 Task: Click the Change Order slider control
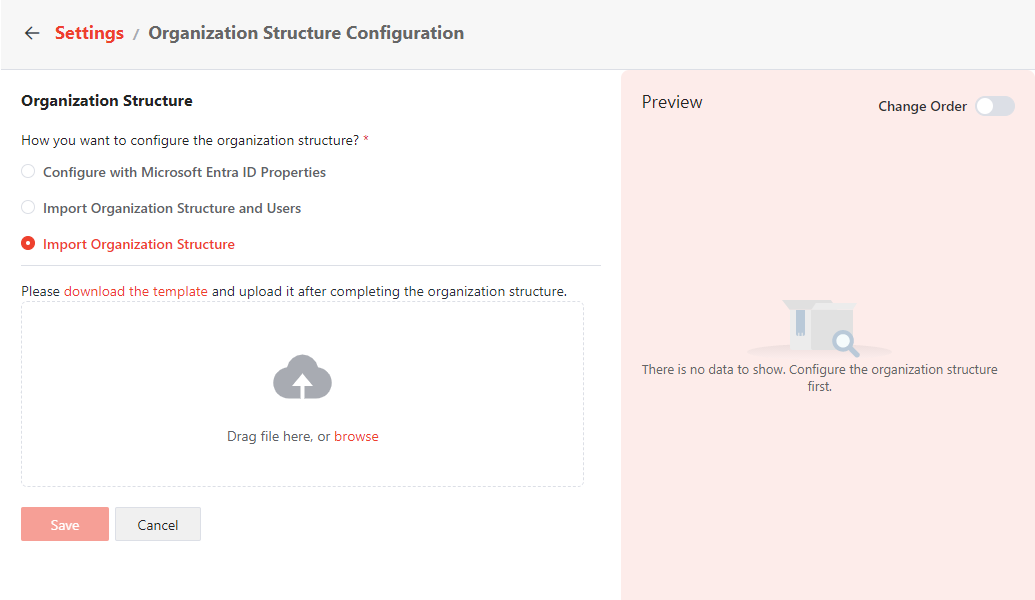[x=994, y=106]
